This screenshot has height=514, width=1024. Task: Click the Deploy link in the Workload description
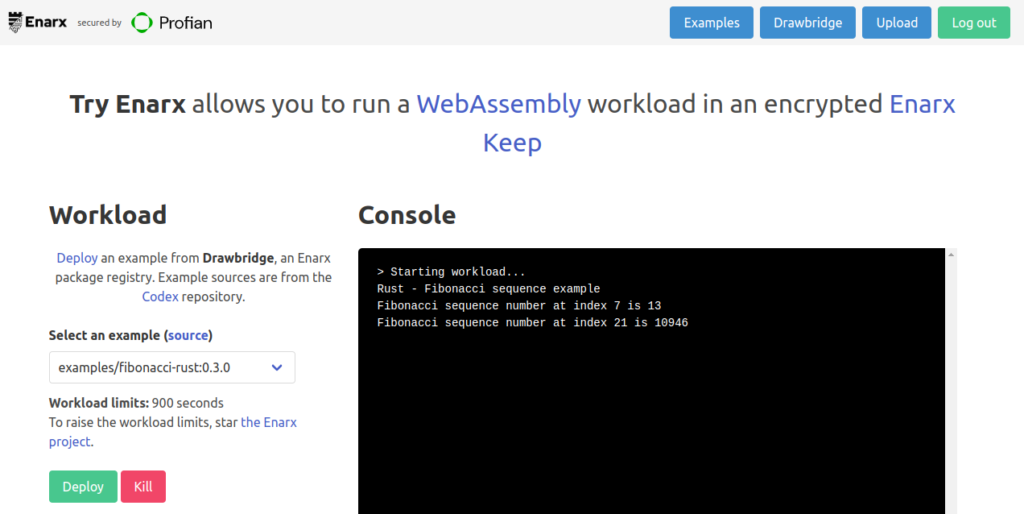[x=77, y=258]
